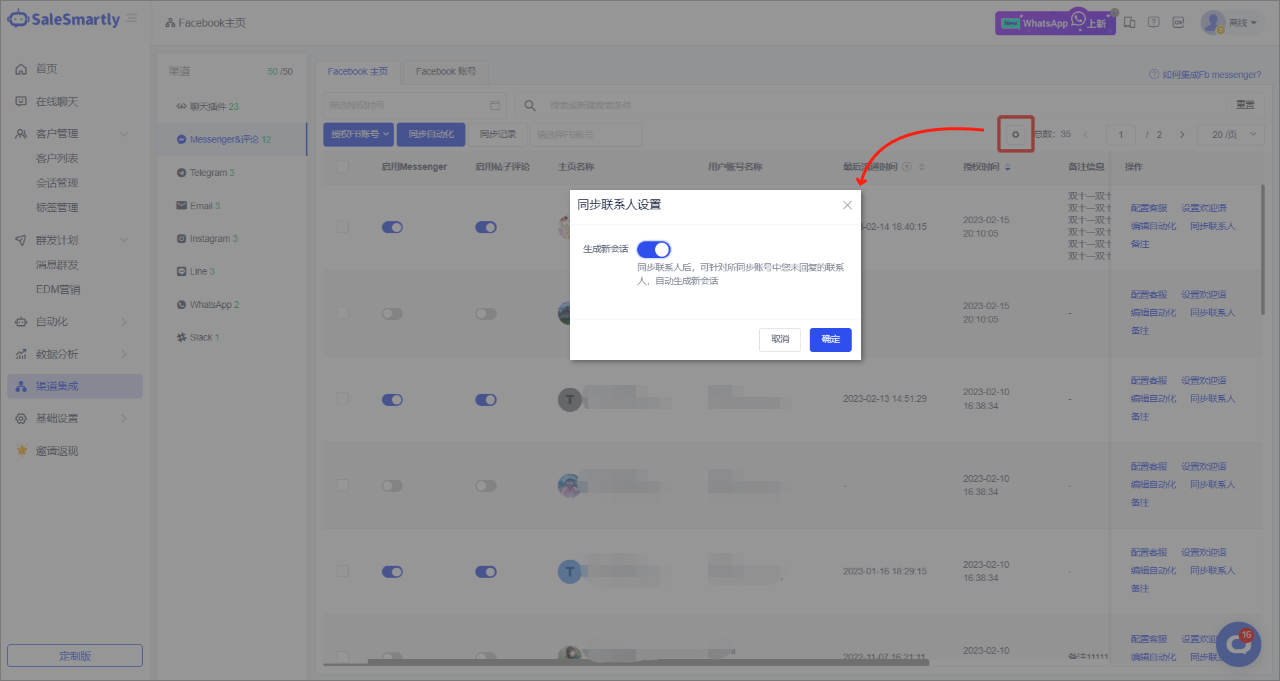Click the calendar icon in date filter
This screenshot has height=681, width=1280.
pyautogui.click(x=495, y=105)
